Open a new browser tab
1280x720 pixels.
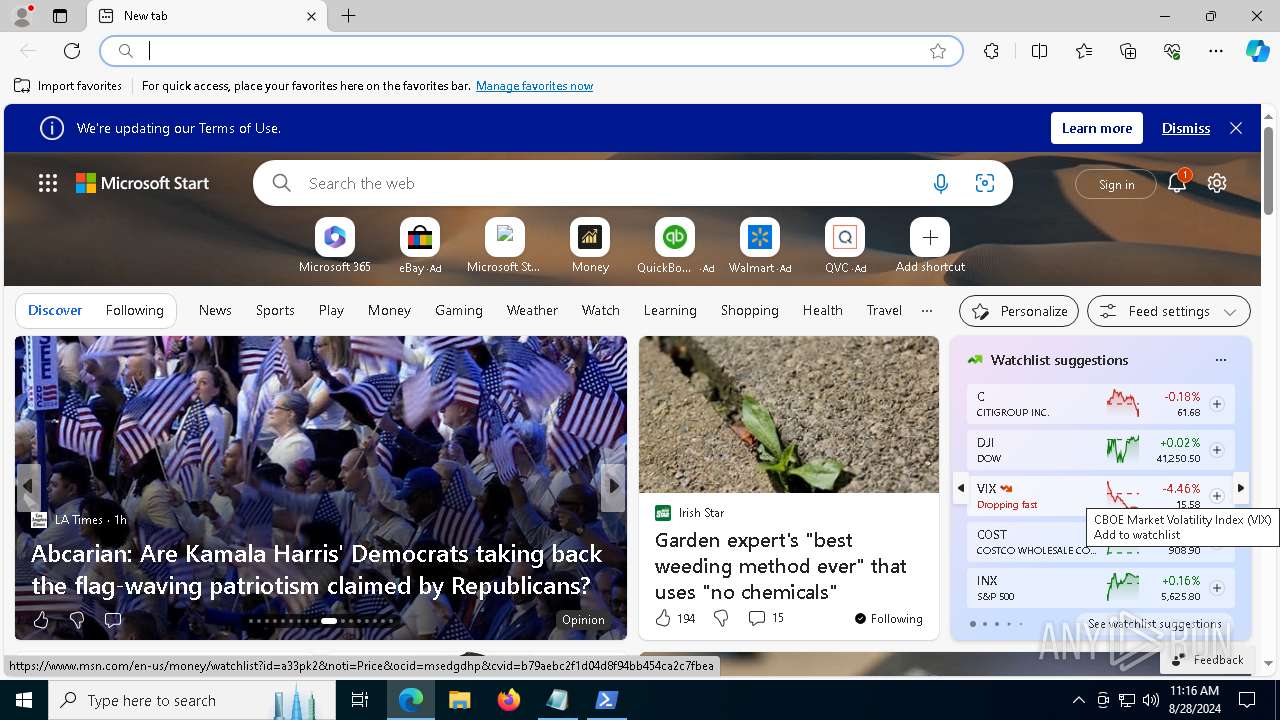[x=348, y=16]
